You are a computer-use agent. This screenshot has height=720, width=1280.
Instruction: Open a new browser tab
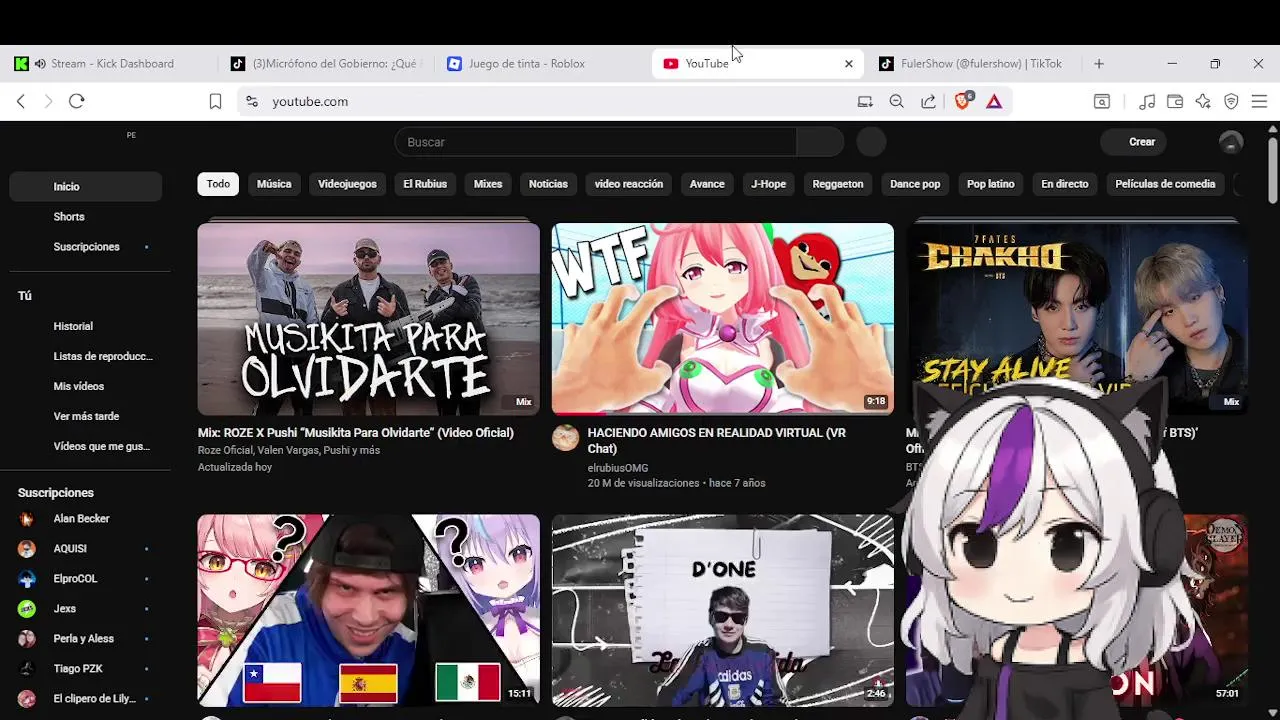click(x=1099, y=63)
